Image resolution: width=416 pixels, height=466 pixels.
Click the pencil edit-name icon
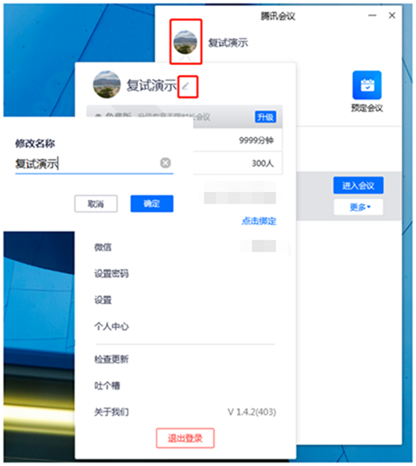coord(186,86)
